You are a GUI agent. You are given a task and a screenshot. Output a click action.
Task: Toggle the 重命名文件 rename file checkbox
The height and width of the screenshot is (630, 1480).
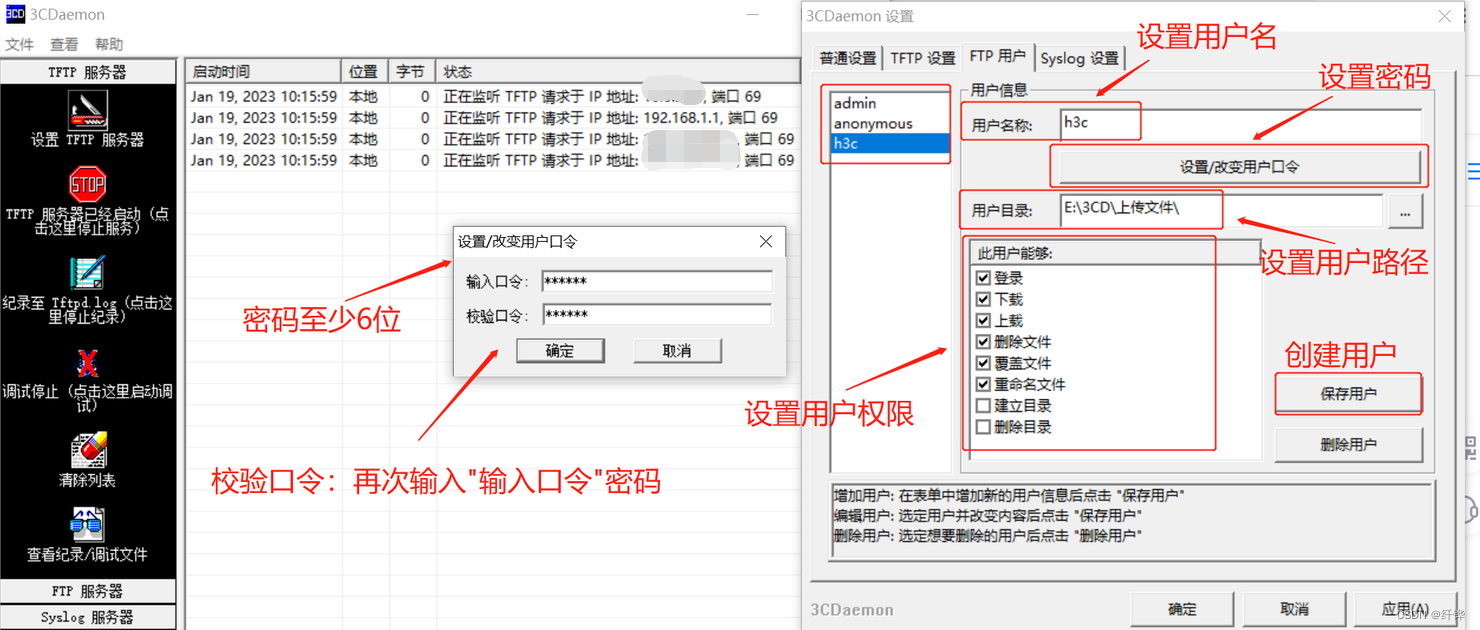(983, 384)
